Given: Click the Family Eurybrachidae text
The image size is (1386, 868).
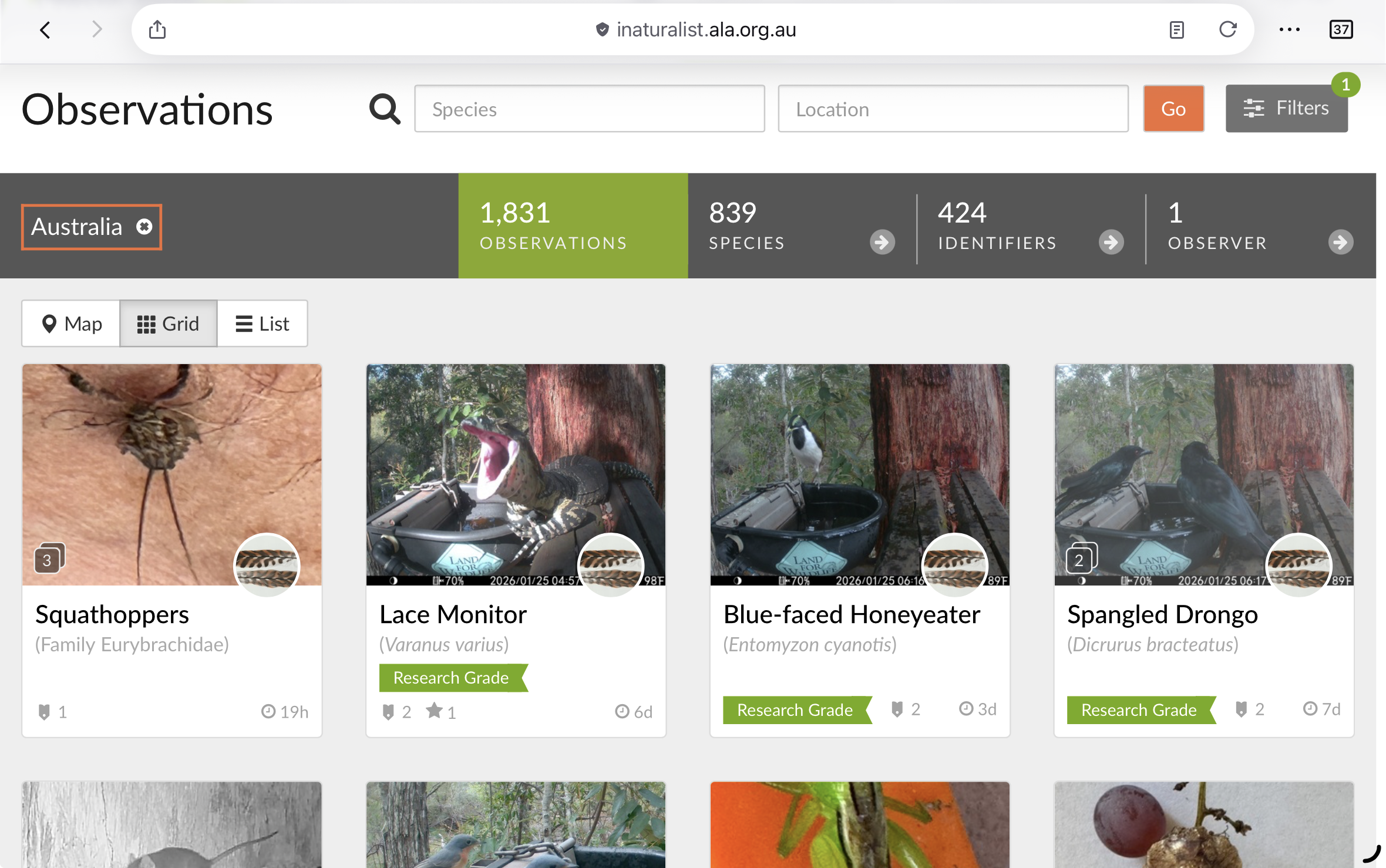Looking at the screenshot, I should [132, 645].
